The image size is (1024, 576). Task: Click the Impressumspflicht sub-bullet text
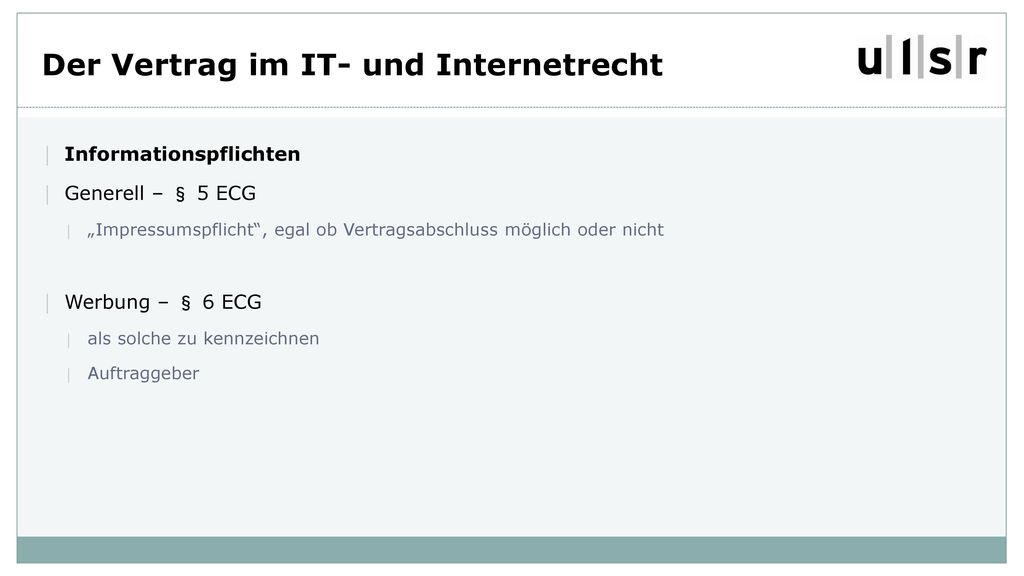coord(376,230)
